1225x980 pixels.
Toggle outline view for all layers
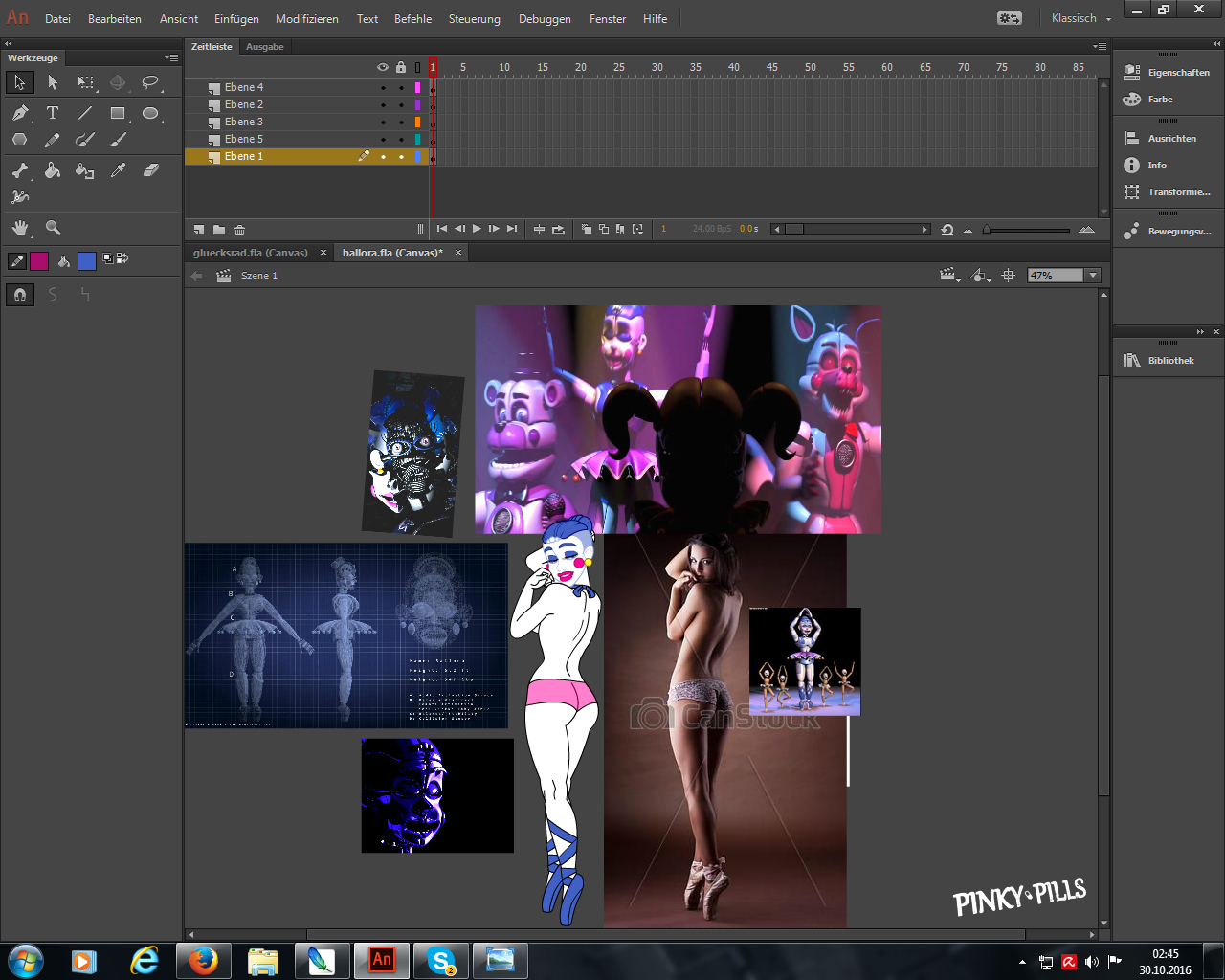click(x=417, y=67)
